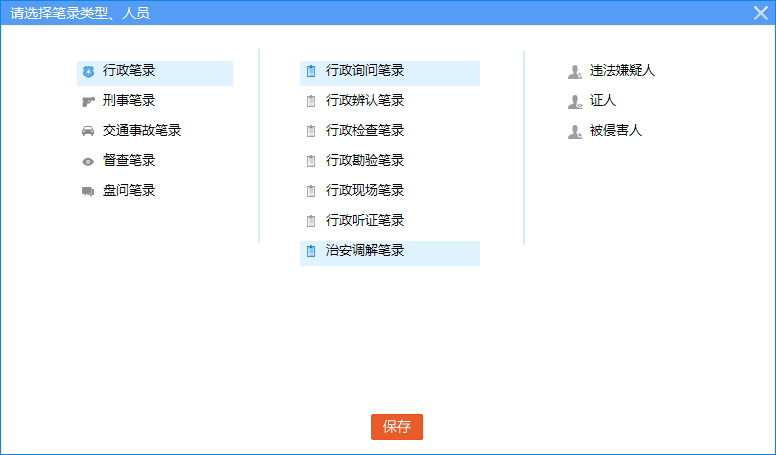
Task: Click the gun icon beside 刑事笔录
Action: (x=88, y=101)
